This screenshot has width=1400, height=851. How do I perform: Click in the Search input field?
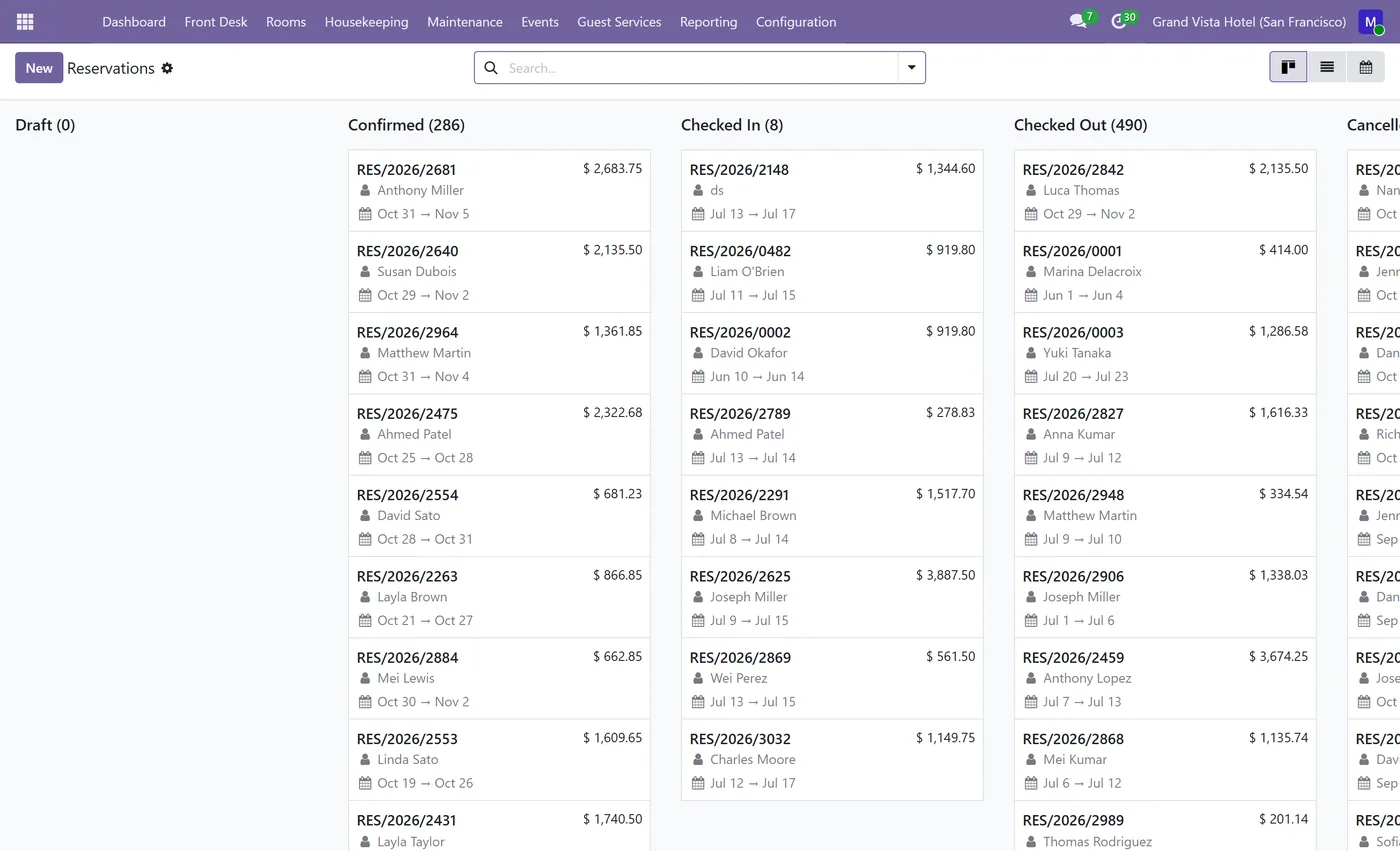pyautogui.click(x=700, y=68)
